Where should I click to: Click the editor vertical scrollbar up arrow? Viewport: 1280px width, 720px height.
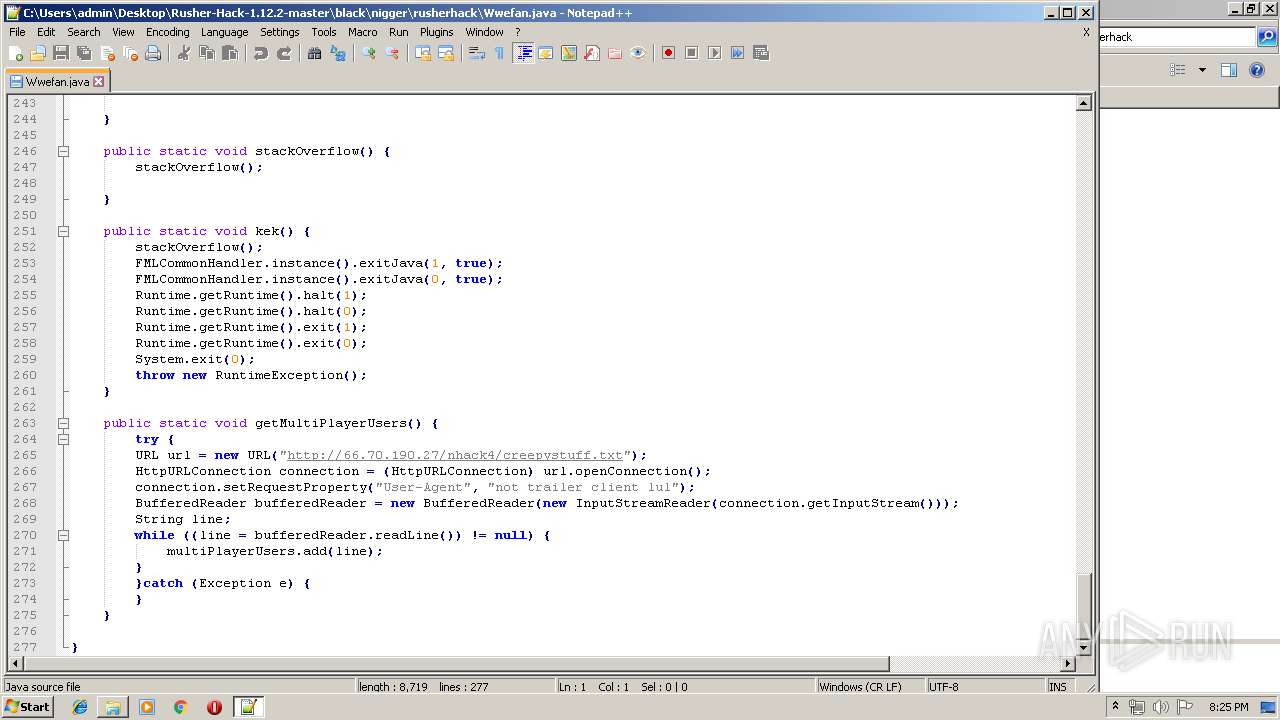point(1084,103)
